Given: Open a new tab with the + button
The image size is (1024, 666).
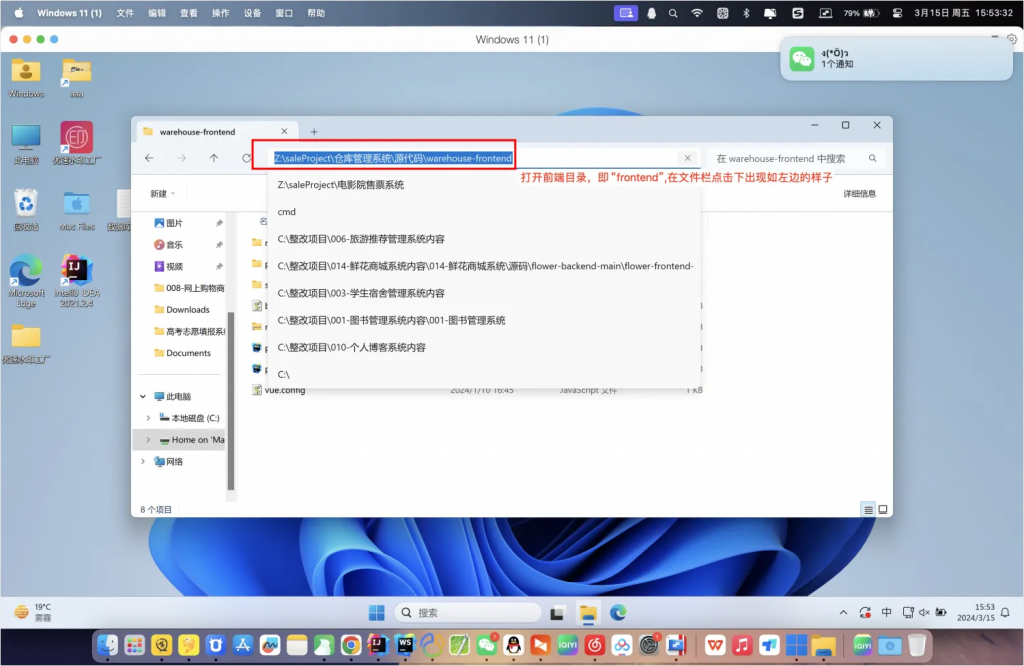Looking at the screenshot, I should (315, 131).
